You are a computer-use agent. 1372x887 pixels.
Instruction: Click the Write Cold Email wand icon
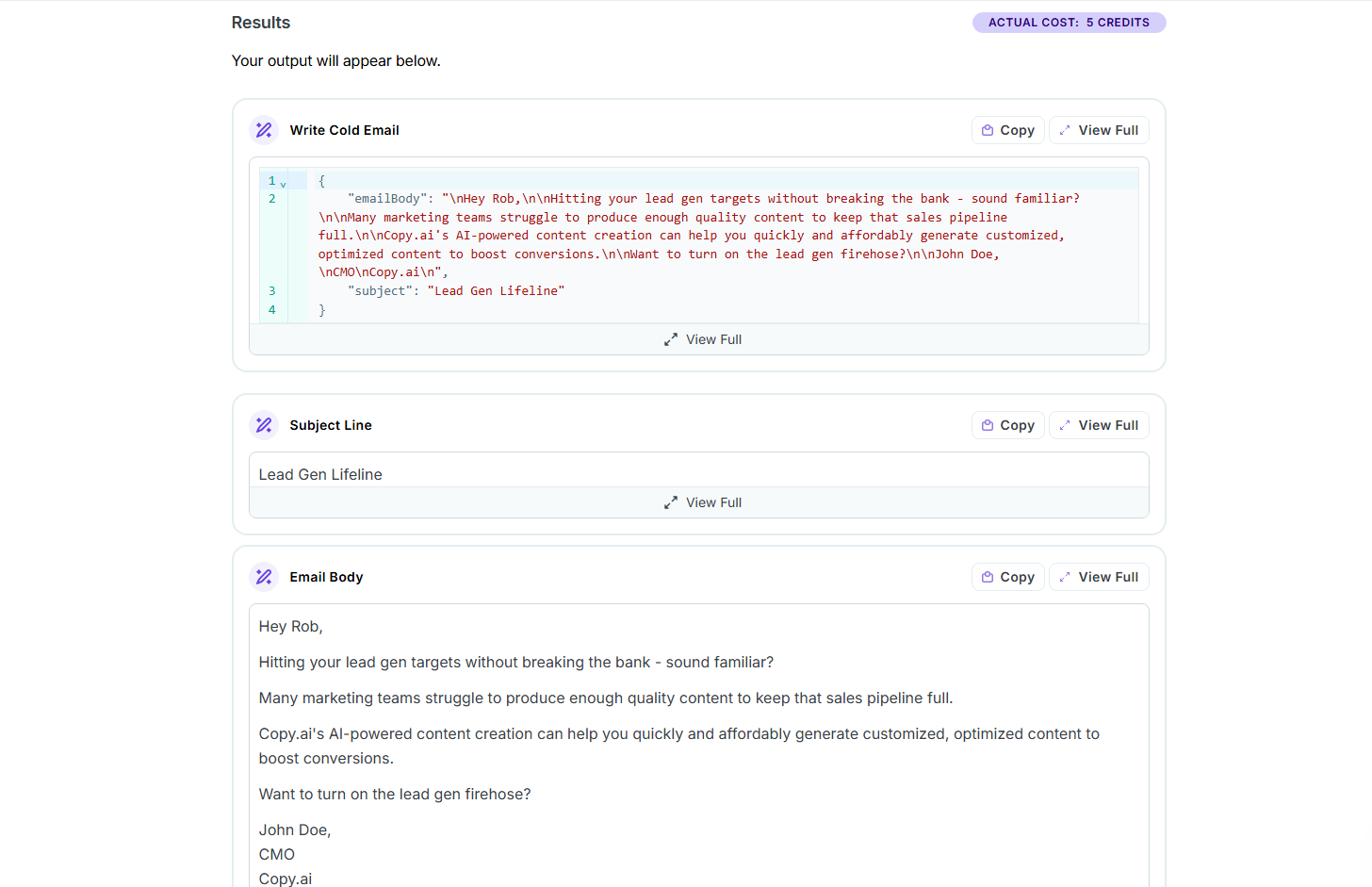point(264,130)
